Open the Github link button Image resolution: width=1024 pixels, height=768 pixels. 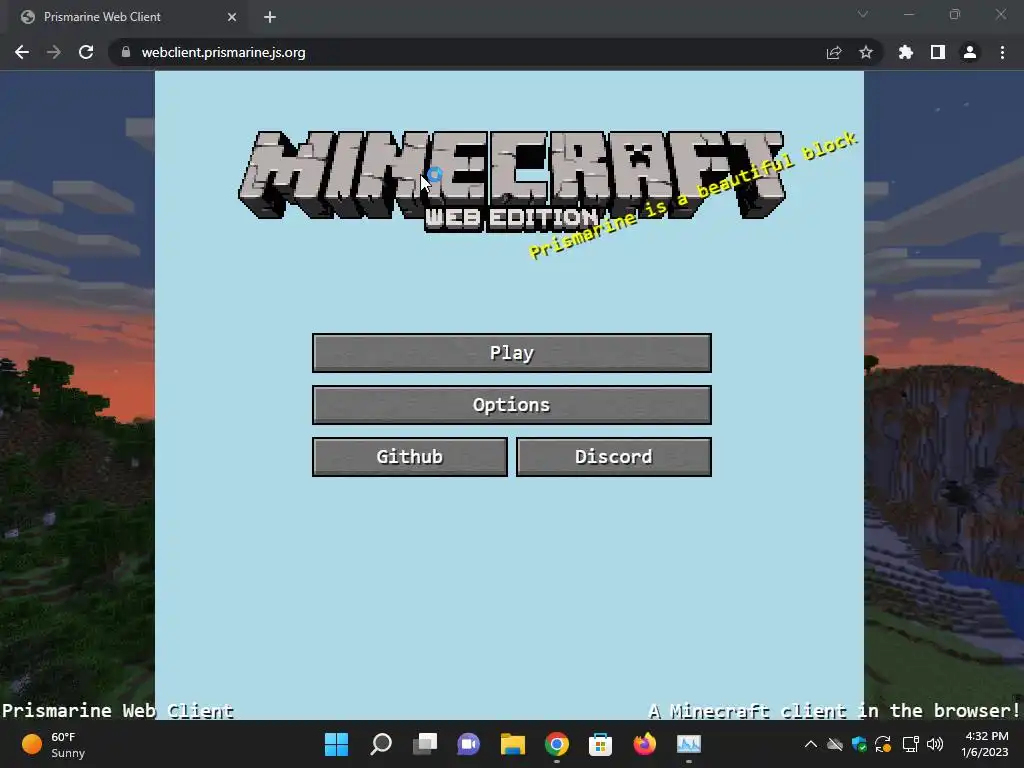click(x=409, y=457)
